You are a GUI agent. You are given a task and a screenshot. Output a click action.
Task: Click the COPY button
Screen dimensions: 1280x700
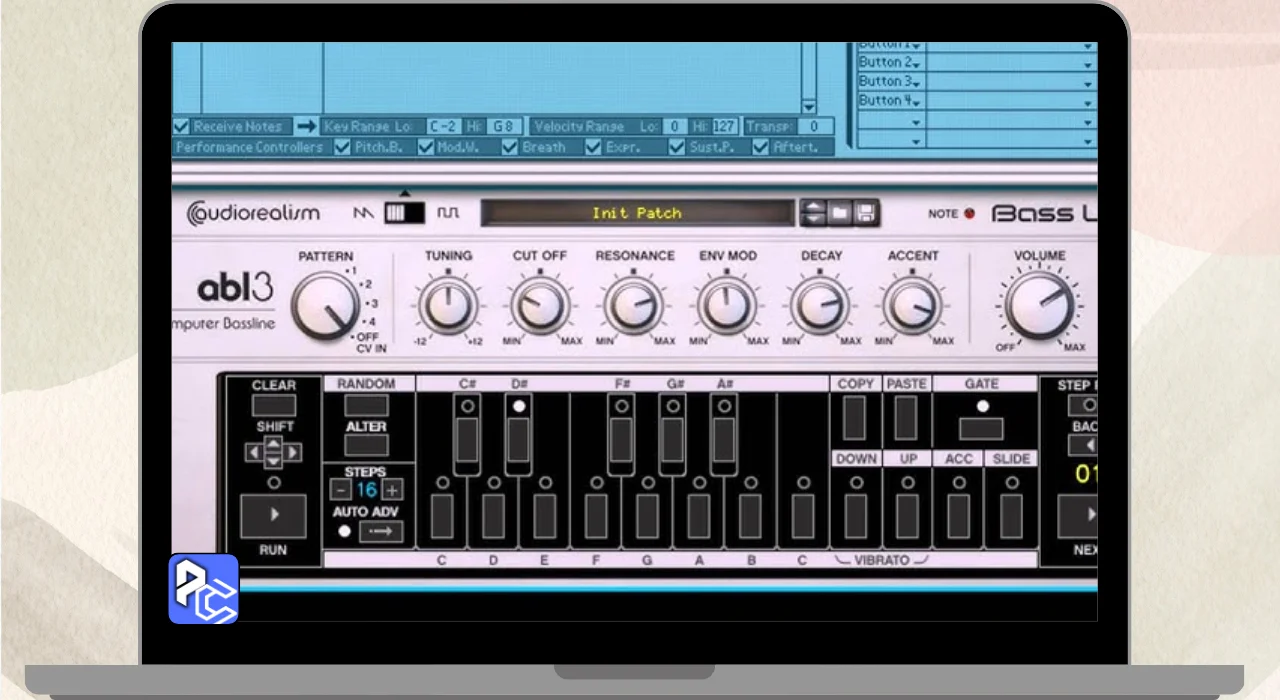coord(854,418)
